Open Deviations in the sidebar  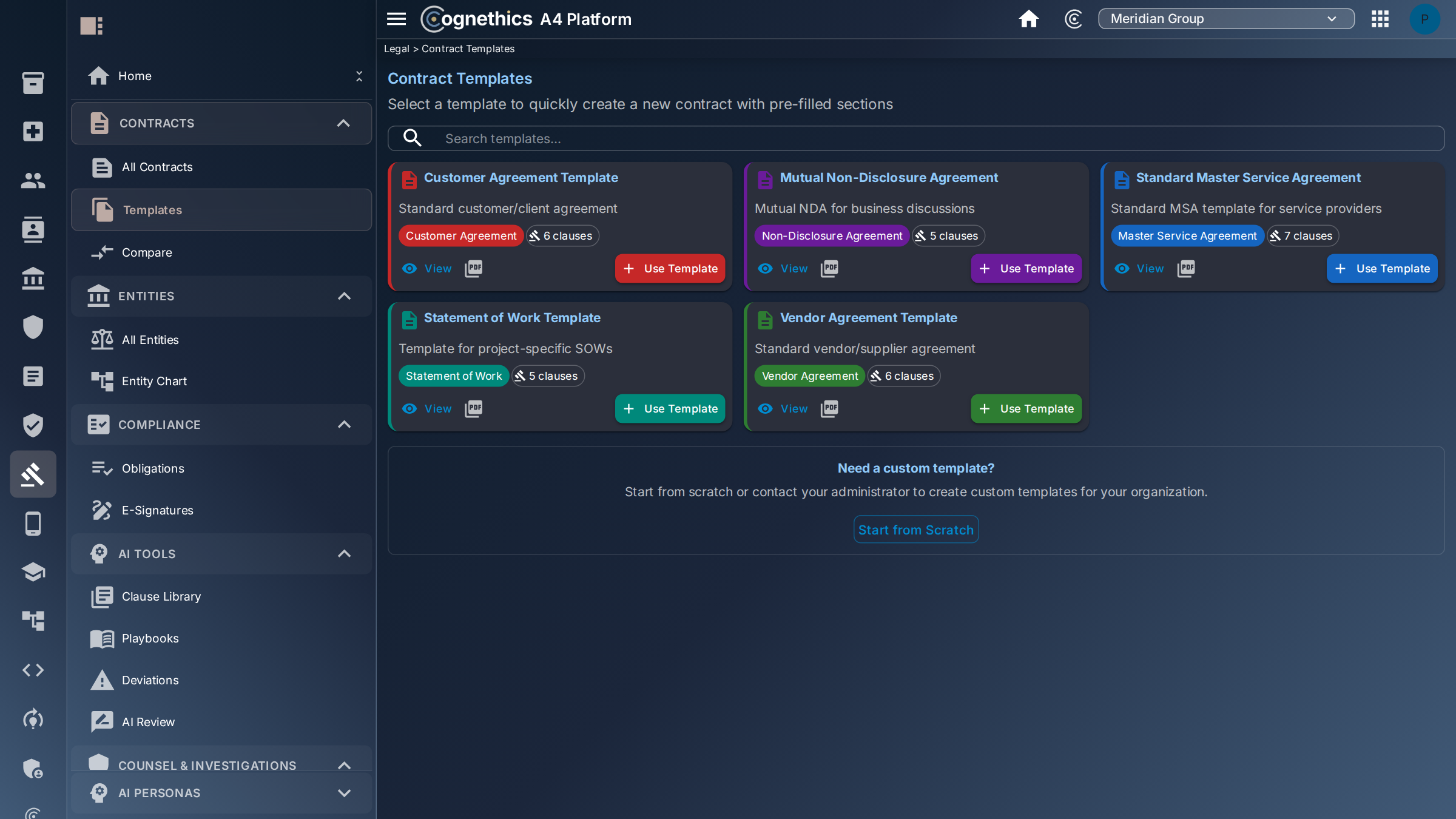coord(221,680)
